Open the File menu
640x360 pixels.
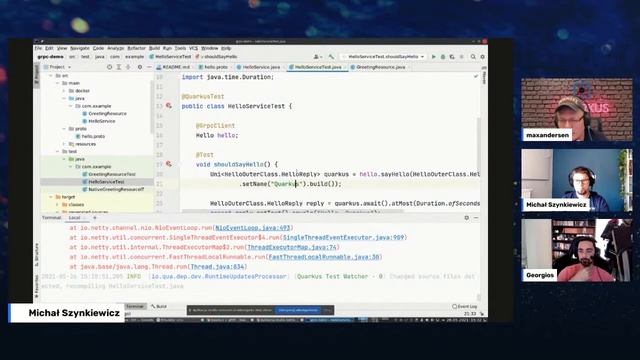coord(38,48)
